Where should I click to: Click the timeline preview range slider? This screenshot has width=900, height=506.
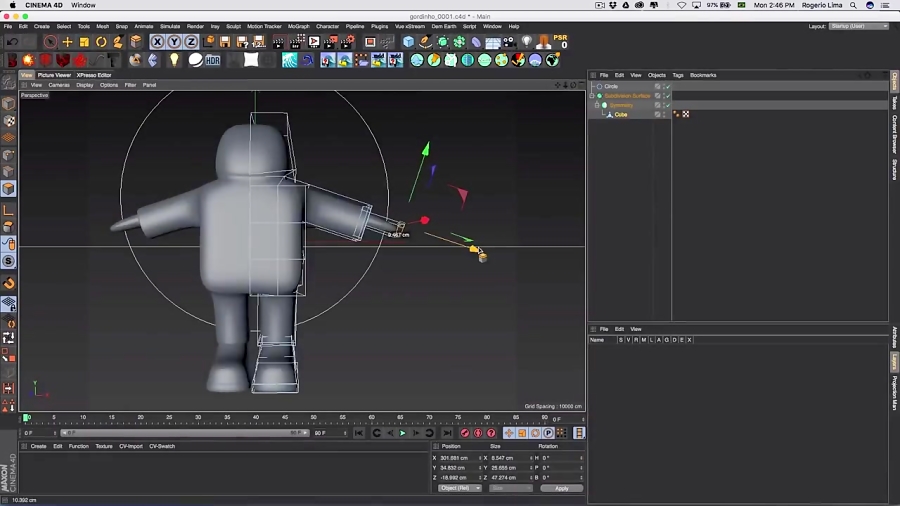[x=185, y=433]
